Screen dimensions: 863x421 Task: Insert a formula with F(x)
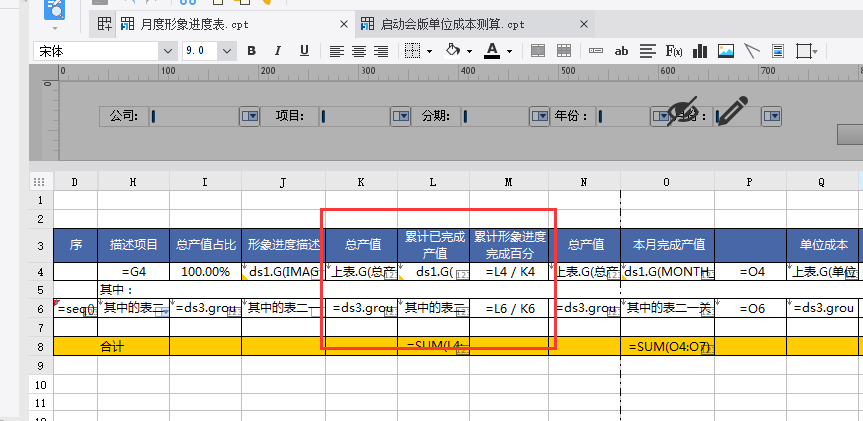(x=674, y=51)
